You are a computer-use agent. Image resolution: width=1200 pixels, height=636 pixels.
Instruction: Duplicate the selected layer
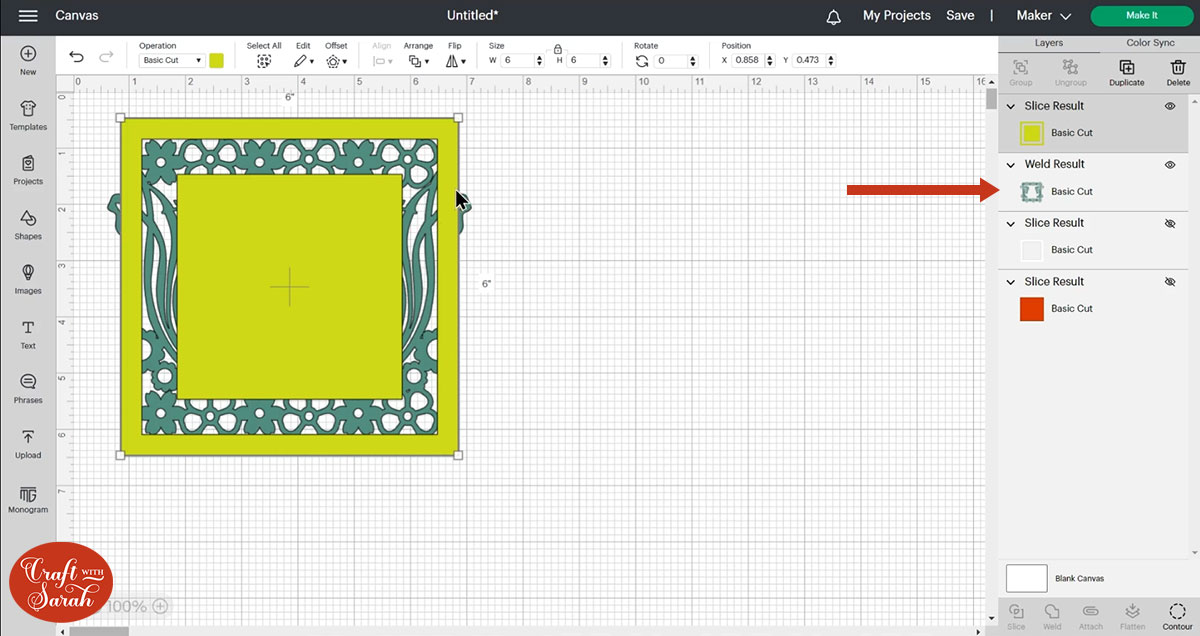coord(1126,72)
